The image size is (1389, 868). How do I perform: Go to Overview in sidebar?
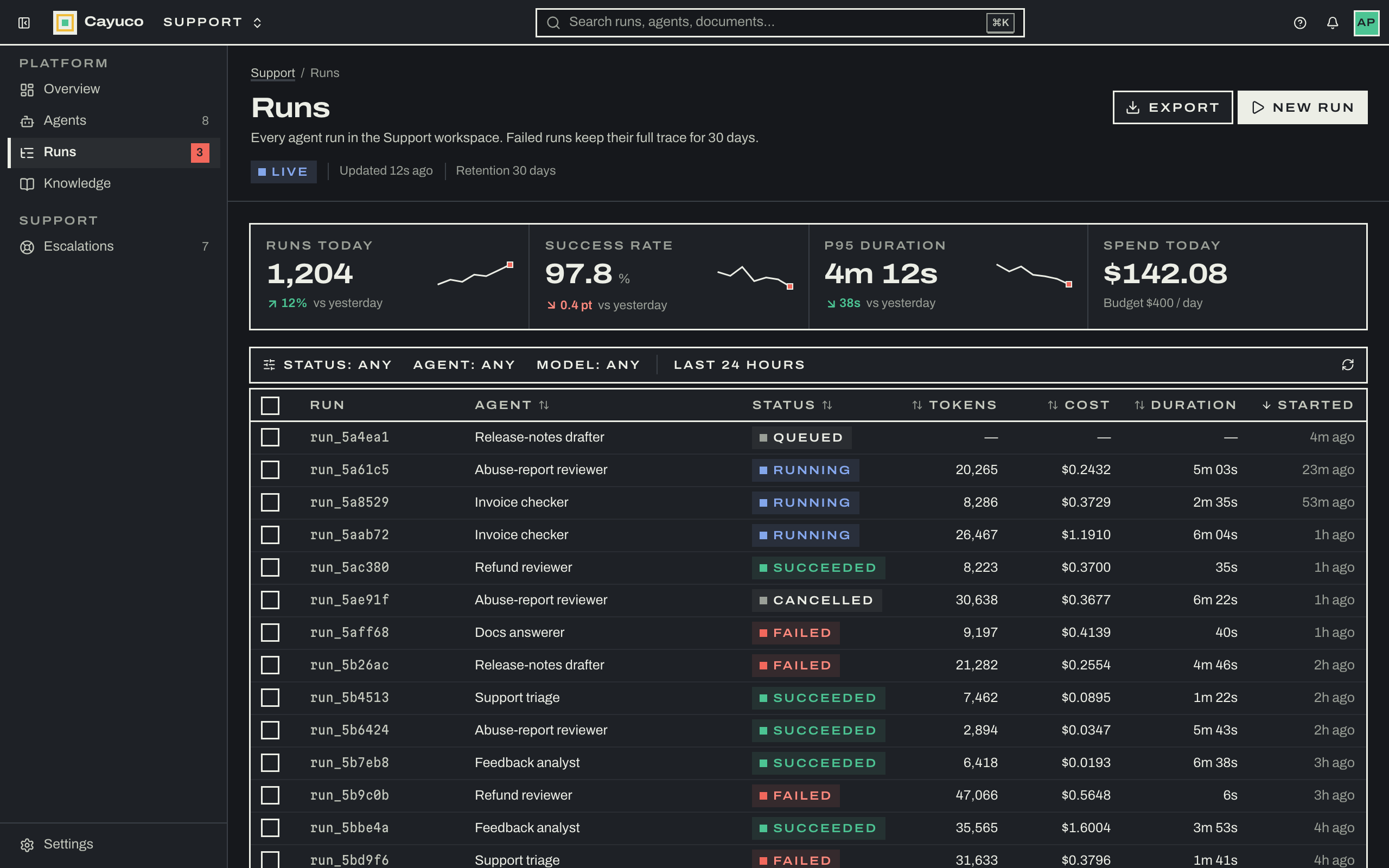point(113,90)
